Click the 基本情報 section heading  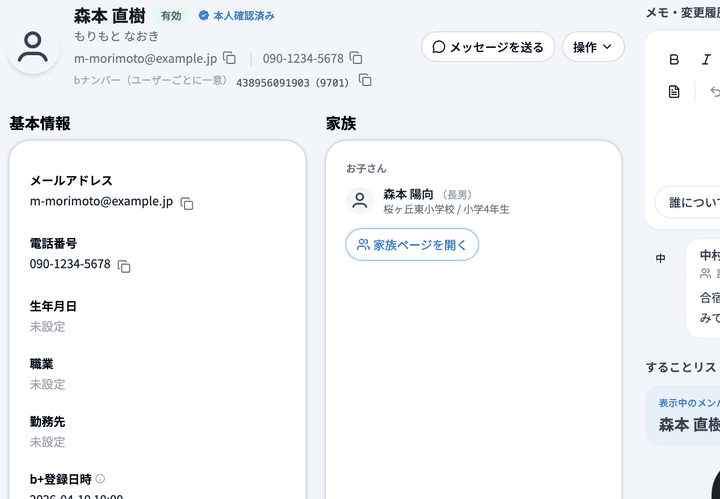pyautogui.click(x=40, y=123)
